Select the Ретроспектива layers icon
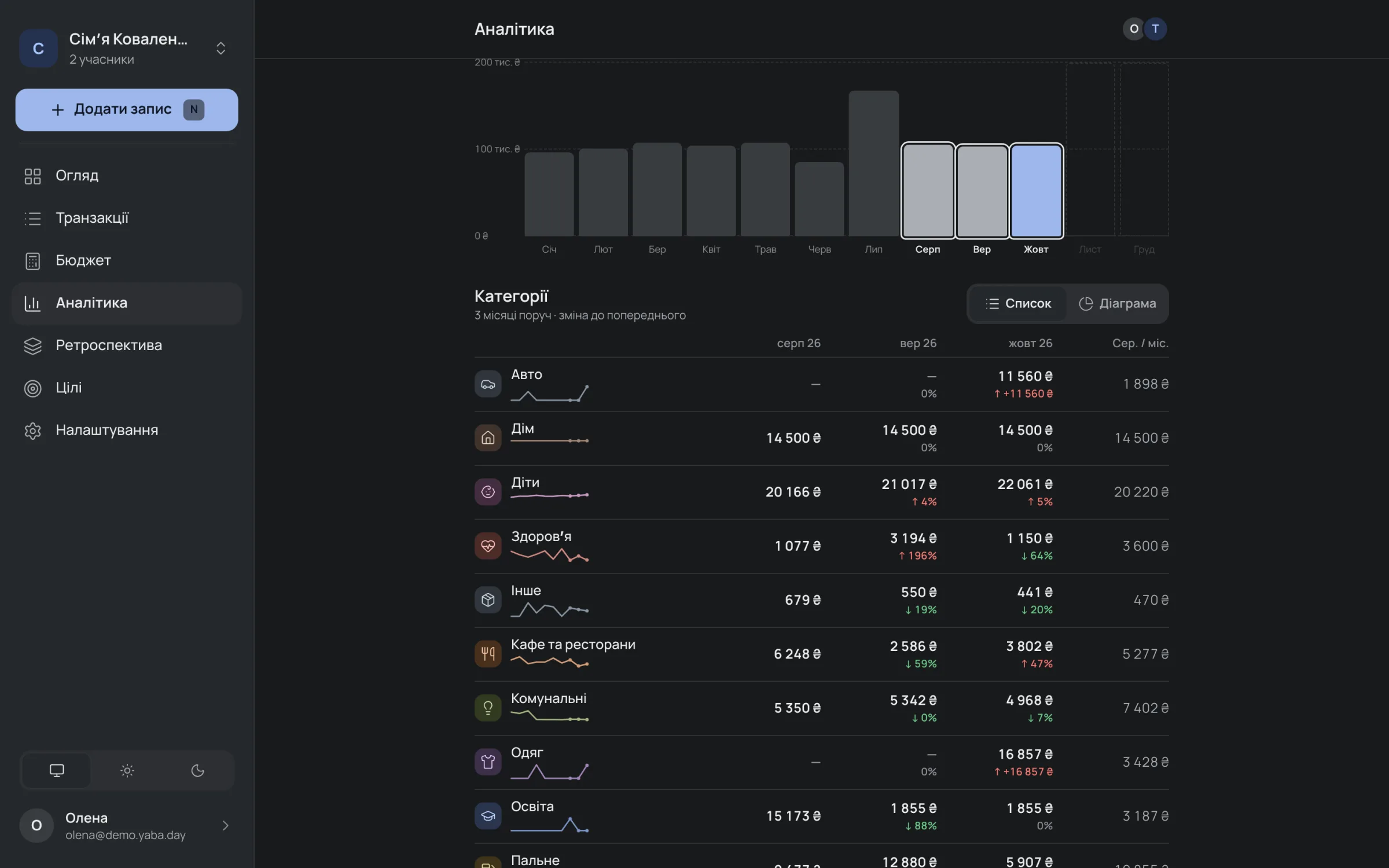This screenshot has width=1389, height=868. 32,345
